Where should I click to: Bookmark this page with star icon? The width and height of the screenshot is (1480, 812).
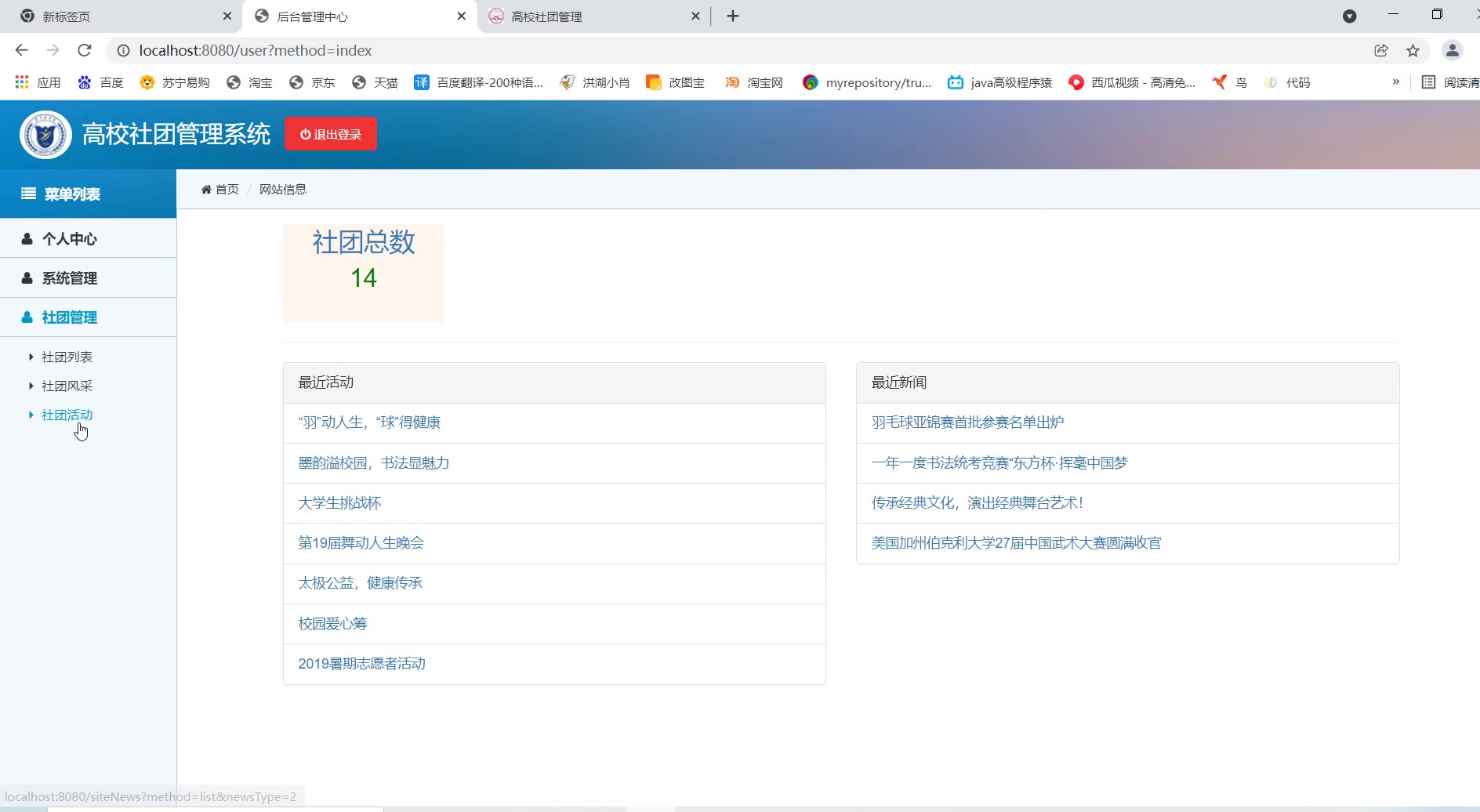pyautogui.click(x=1413, y=50)
